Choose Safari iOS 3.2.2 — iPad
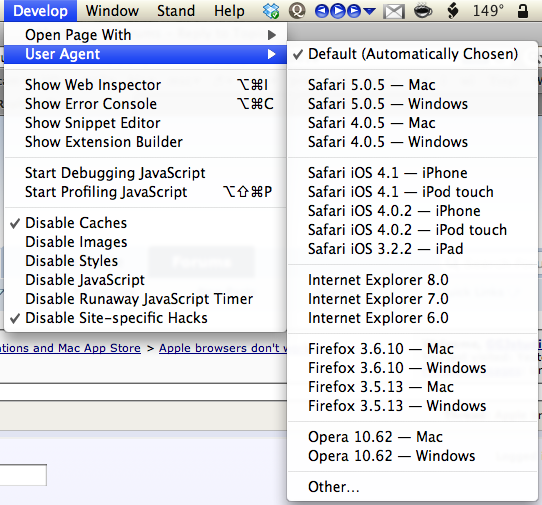Viewport: 542px width, 505px height. click(x=412, y=249)
